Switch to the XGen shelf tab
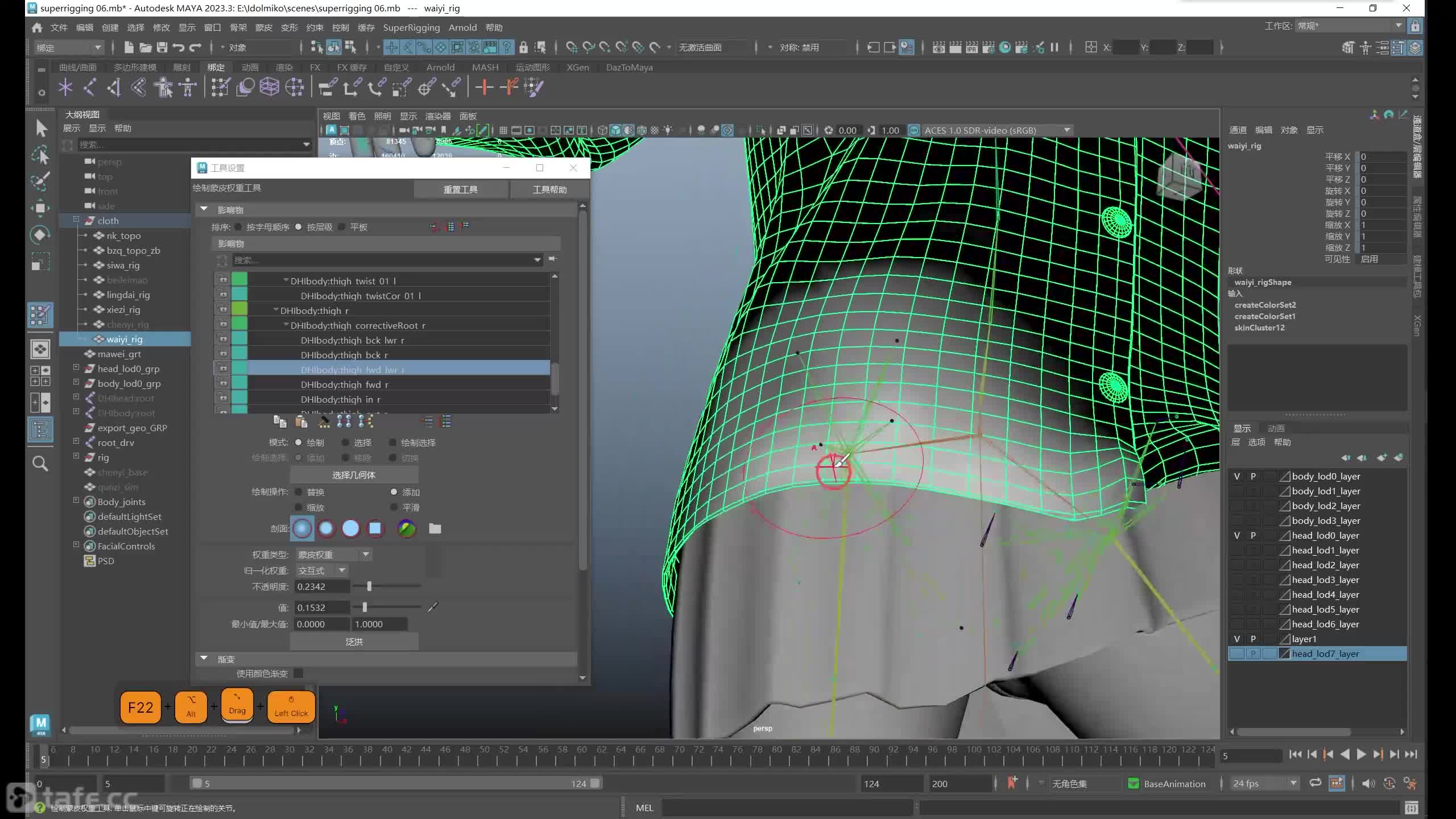Viewport: 1456px width, 819px height. [x=578, y=67]
